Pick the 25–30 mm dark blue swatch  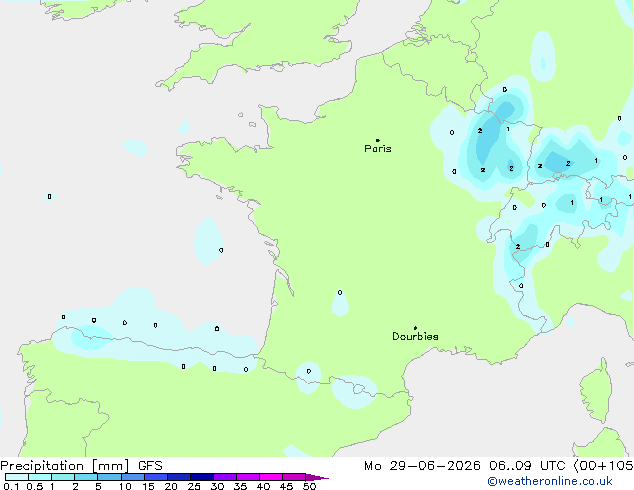pyautogui.click(x=201, y=477)
